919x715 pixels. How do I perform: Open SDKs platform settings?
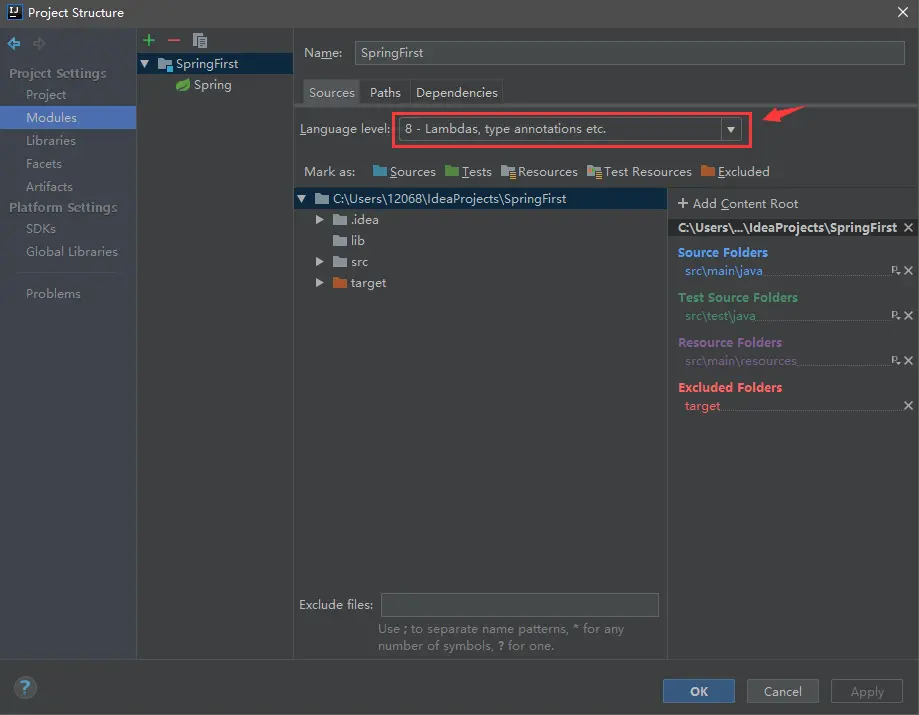tap(40, 229)
